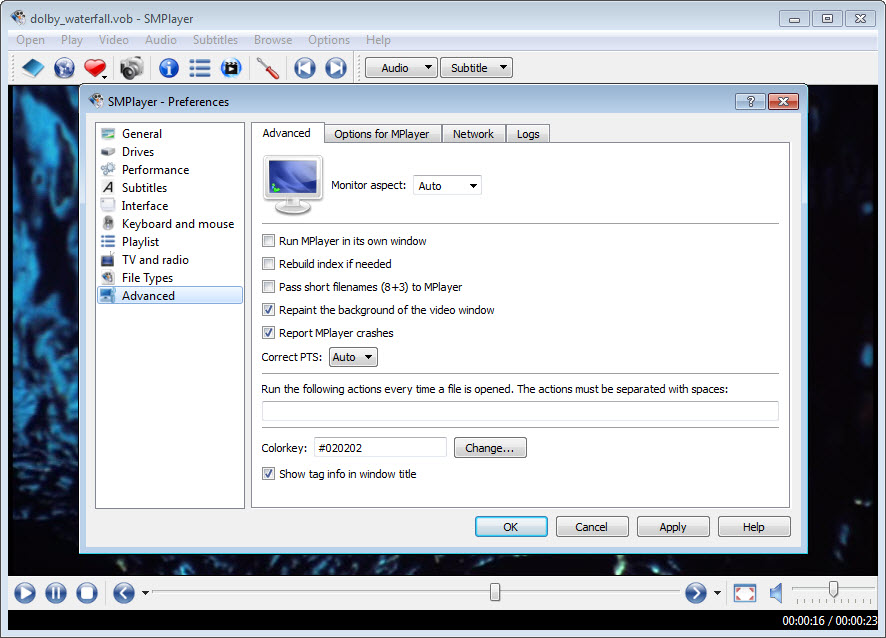The width and height of the screenshot is (886, 638).
Task: Click the open URL globe icon
Action: 64,68
